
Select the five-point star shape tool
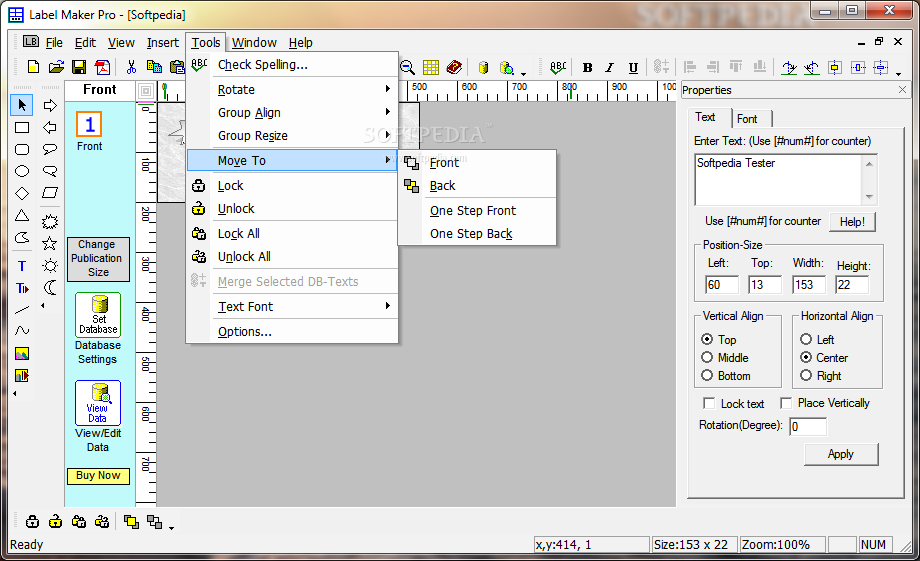50,243
